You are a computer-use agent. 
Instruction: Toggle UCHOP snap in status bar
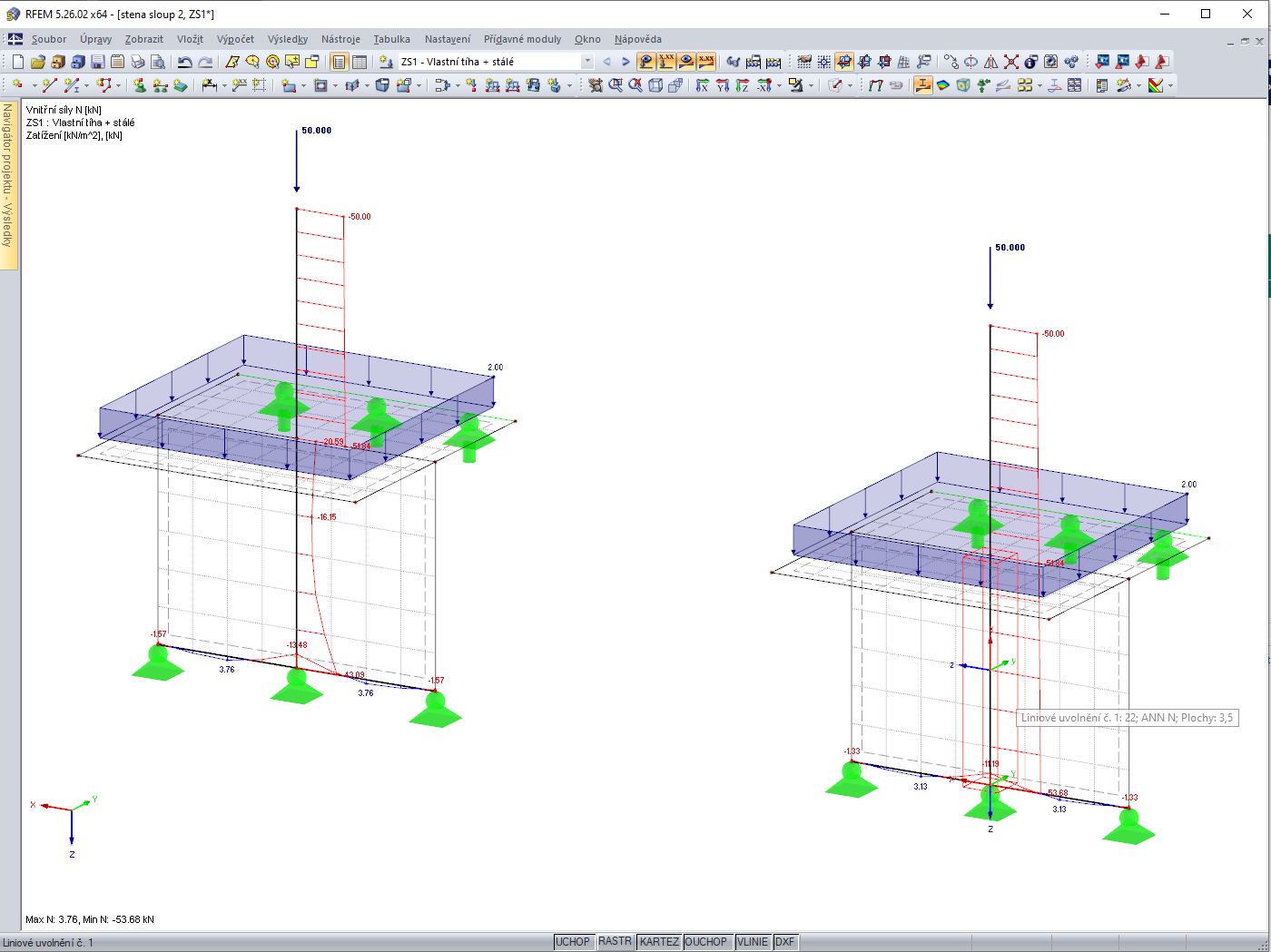click(573, 942)
